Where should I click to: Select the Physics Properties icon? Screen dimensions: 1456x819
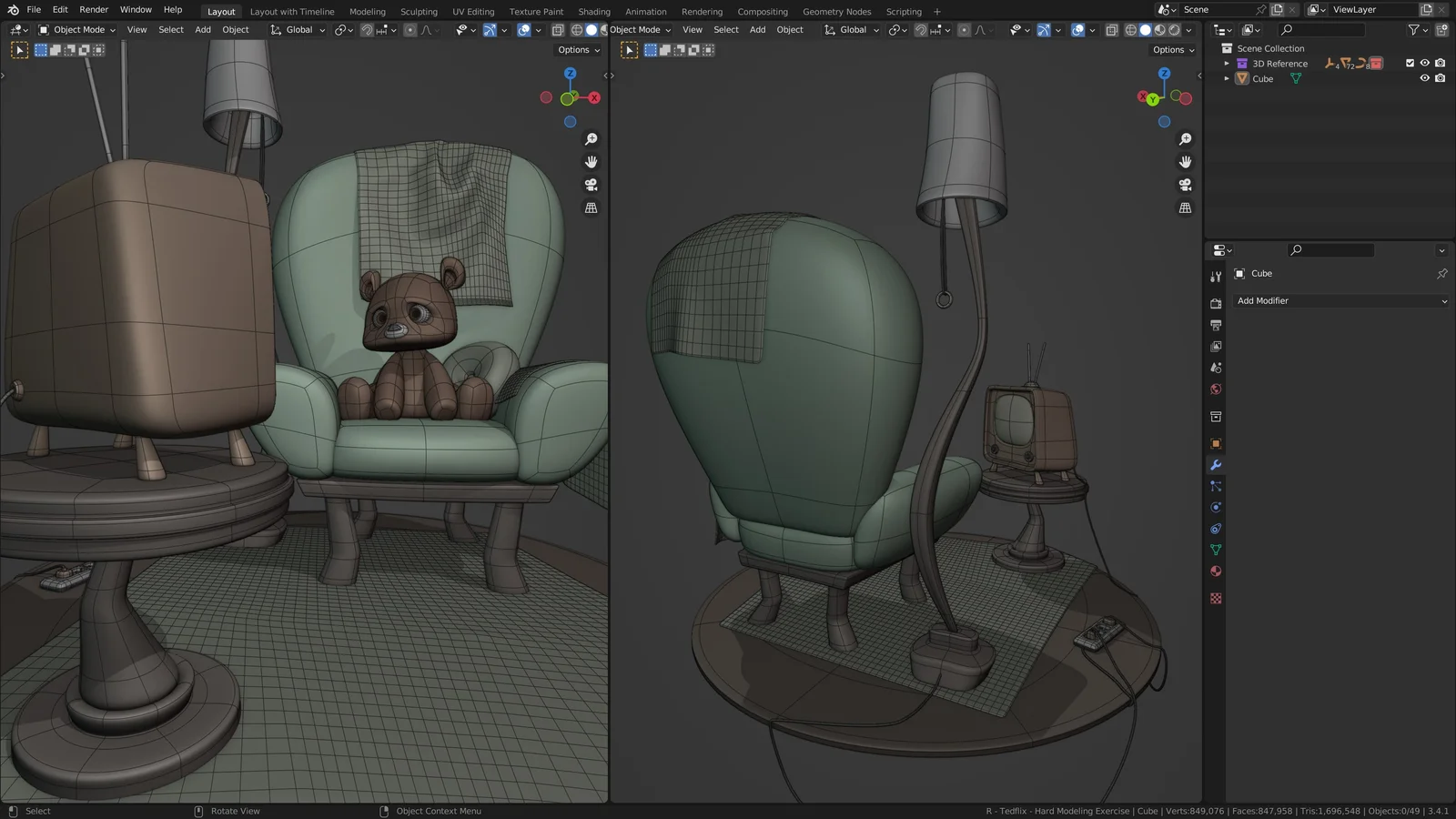[x=1216, y=507]
